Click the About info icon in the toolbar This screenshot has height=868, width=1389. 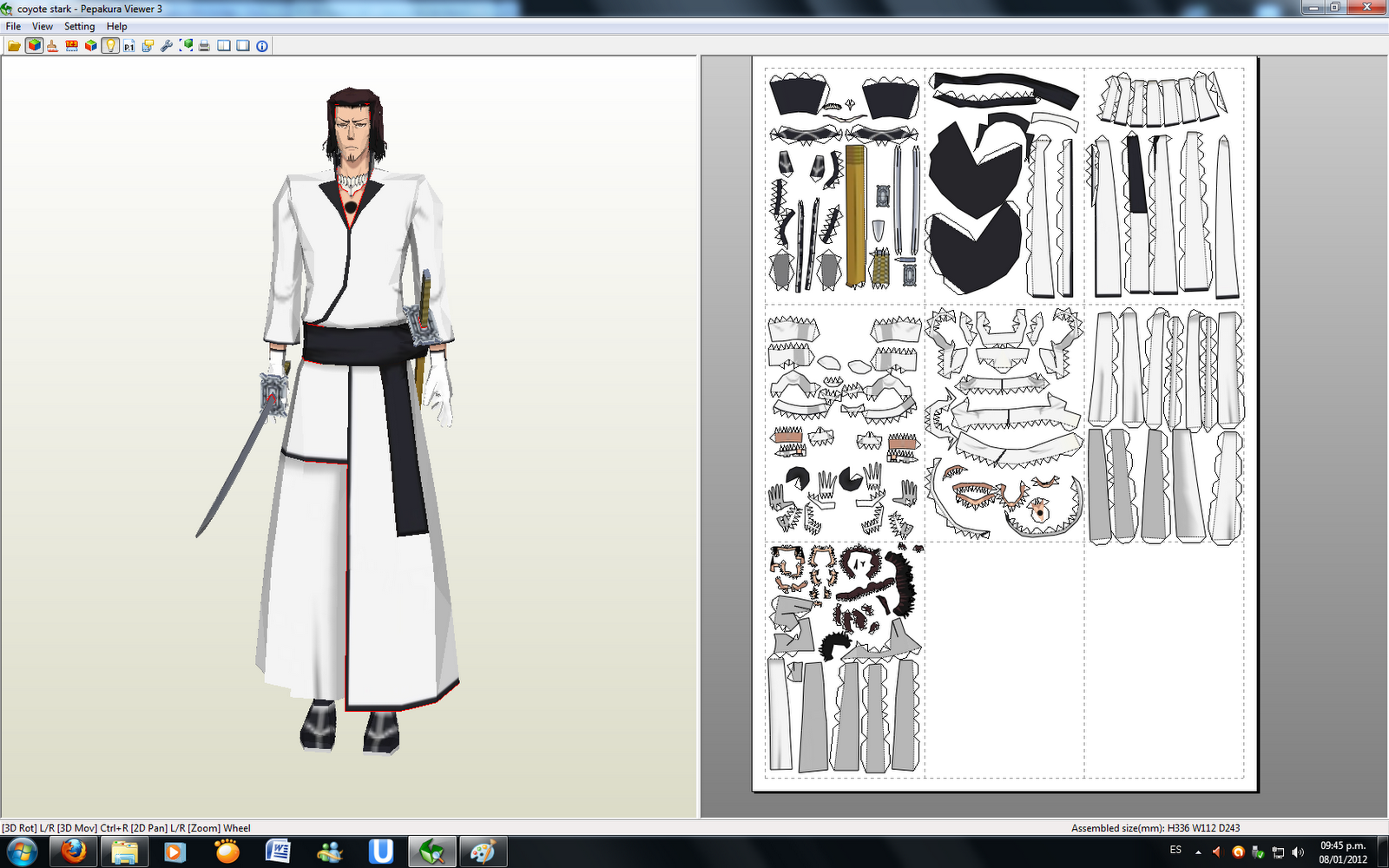click(260, 45)
